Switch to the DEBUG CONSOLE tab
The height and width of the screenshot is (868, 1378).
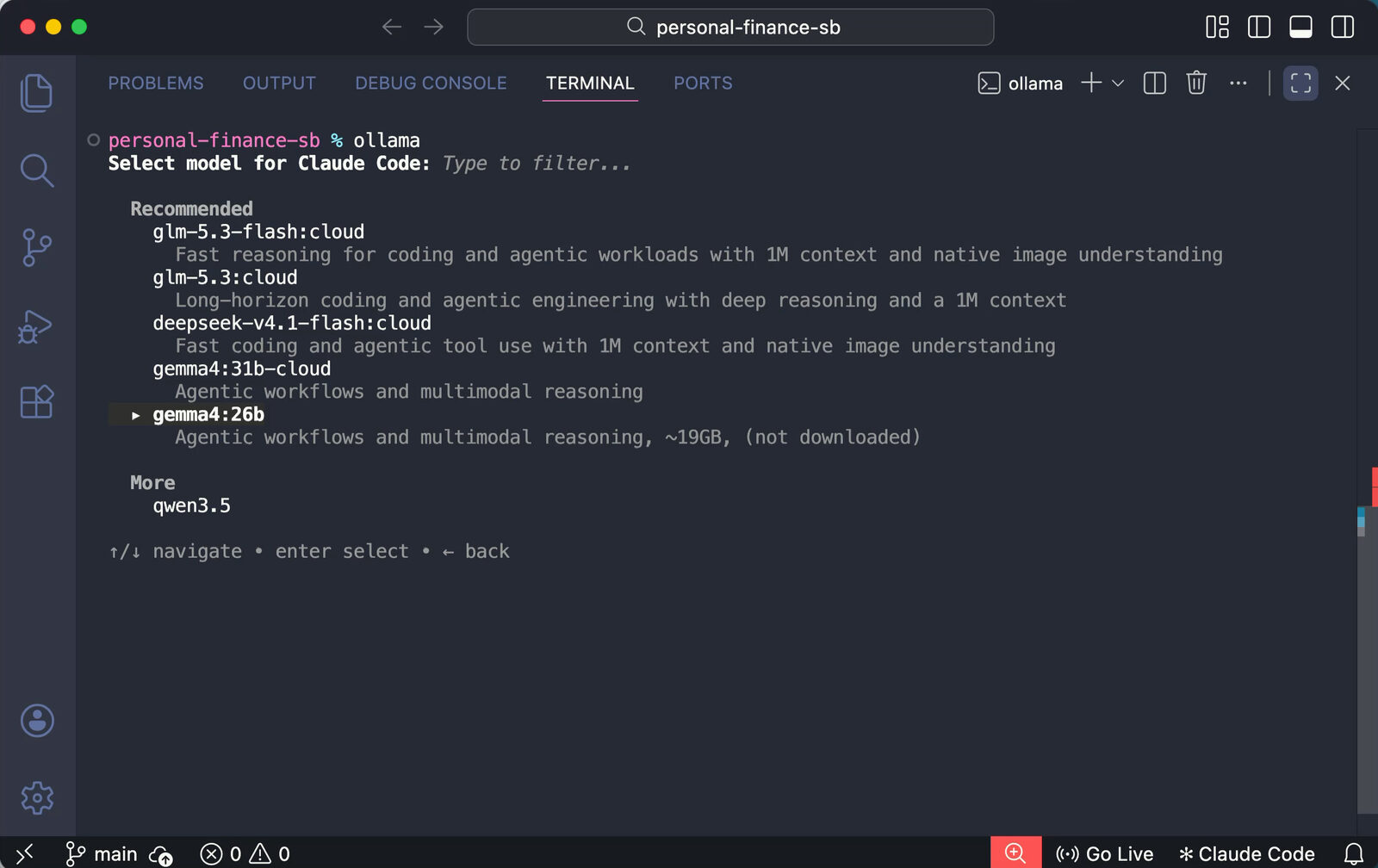coord(431,83)
